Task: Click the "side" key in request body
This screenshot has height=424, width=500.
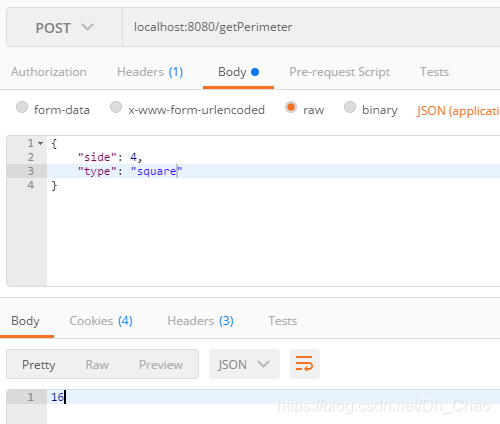Action: pyautogui.click(x=97, y=157)
